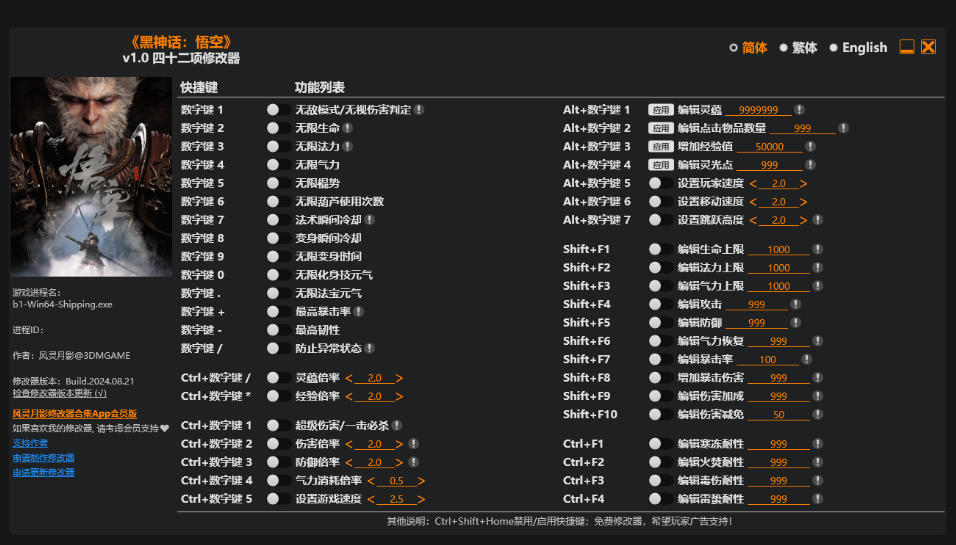
Task: Open the info tip for 编辑灵蕴
Action: [799, 110]
